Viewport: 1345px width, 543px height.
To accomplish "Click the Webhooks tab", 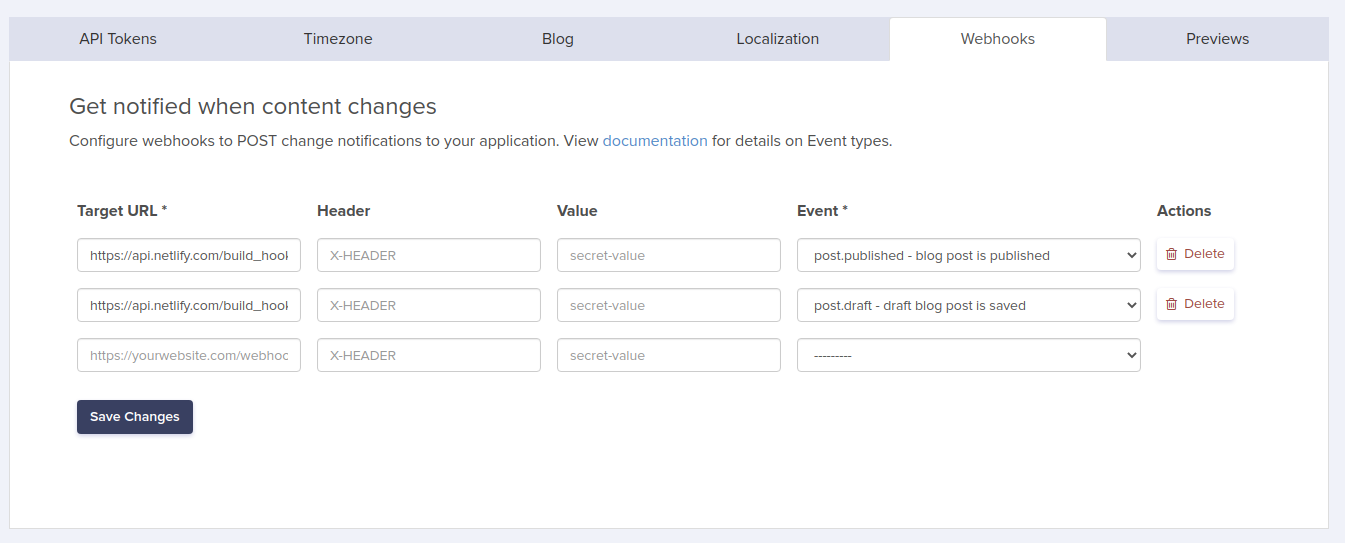I will pyautogui.click(x=997, y=39).
